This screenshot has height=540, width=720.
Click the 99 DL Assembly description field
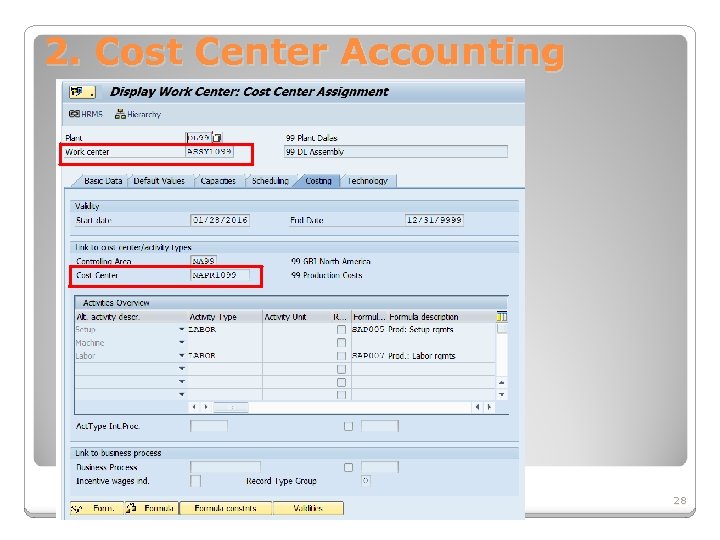(396, 152)
